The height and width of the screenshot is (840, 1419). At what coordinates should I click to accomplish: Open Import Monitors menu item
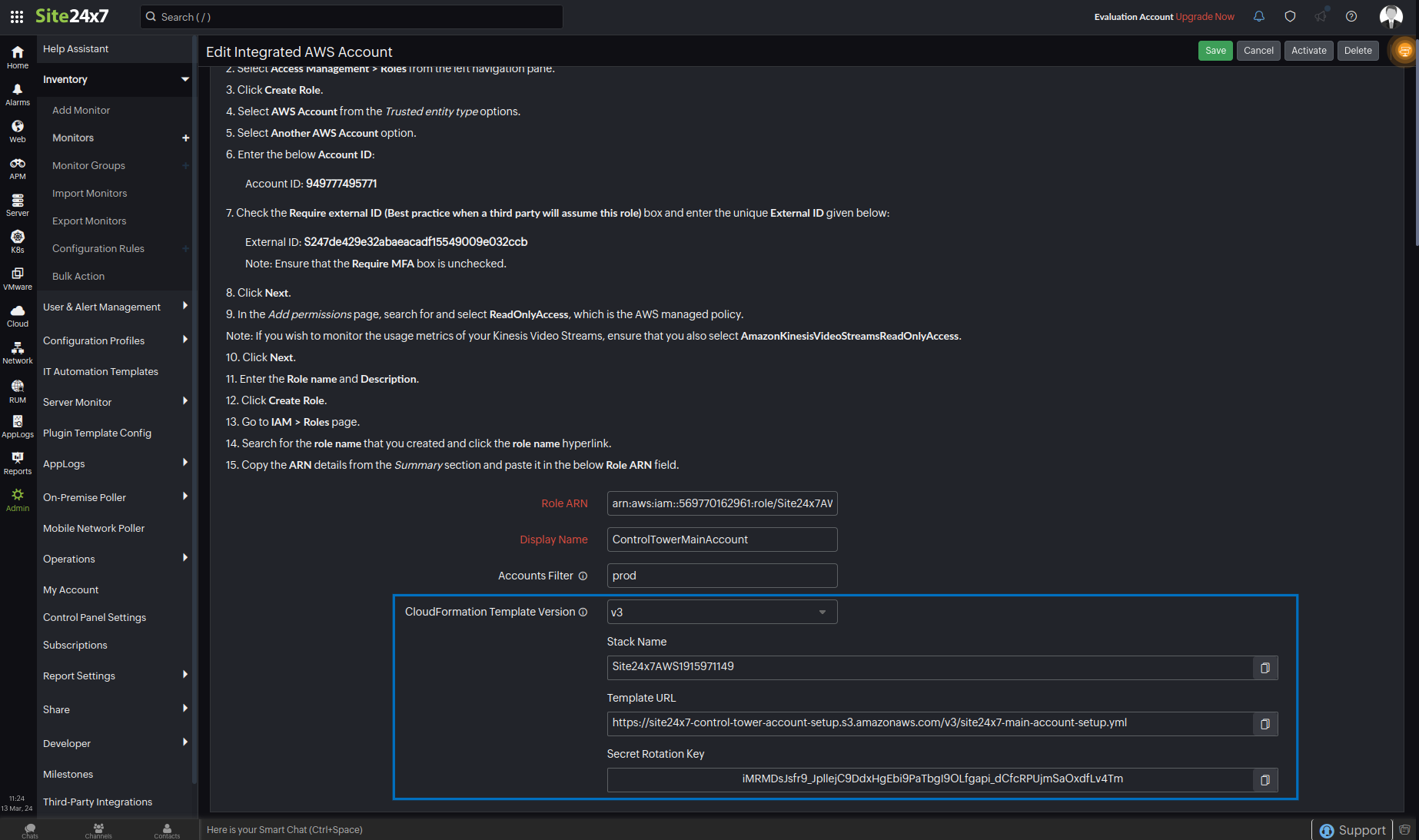coord(89,193)
